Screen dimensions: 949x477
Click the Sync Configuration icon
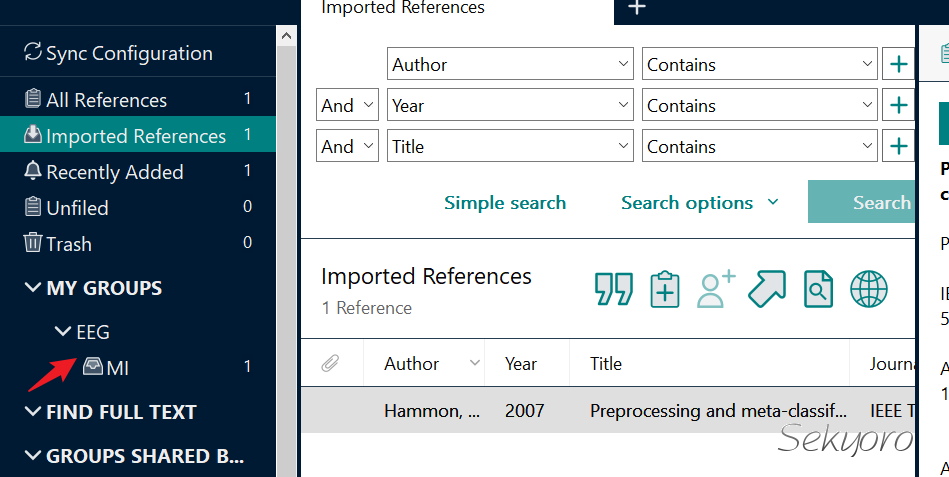33,53
